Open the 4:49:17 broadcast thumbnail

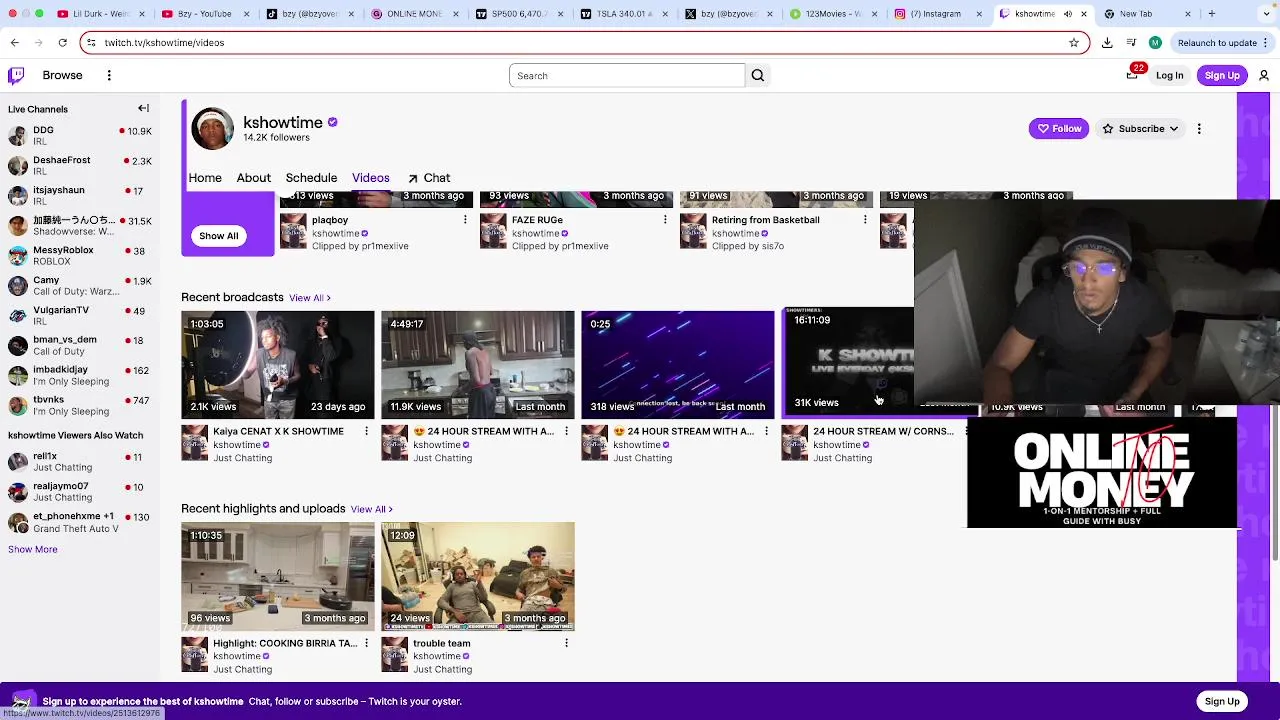[478, 364]
